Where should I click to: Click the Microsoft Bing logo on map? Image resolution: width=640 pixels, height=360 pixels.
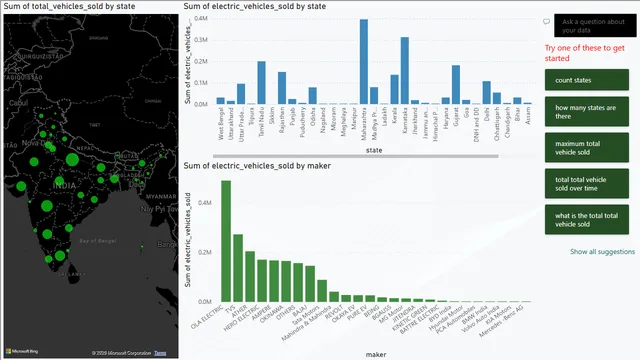(22, 351)
